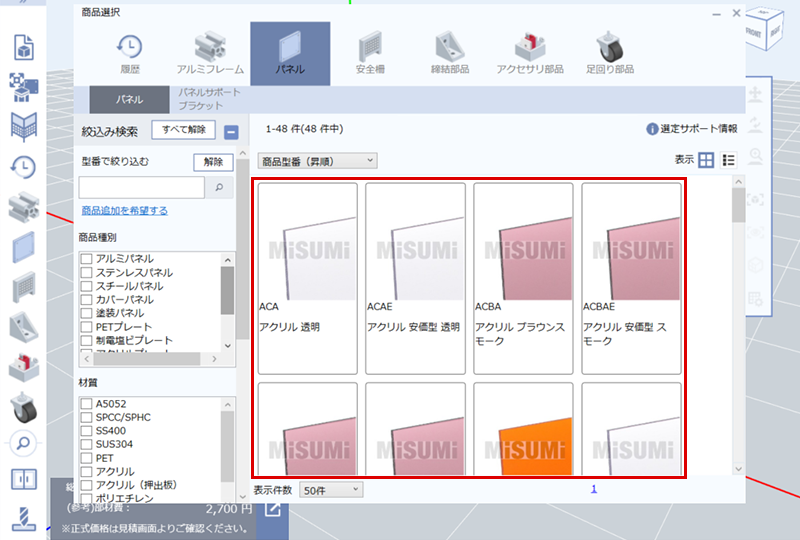Viewport: 800px width, 540px height.
Task: Select the 足回り部品 caster icon
Action: pyautogui.click(x=609, y=52)
